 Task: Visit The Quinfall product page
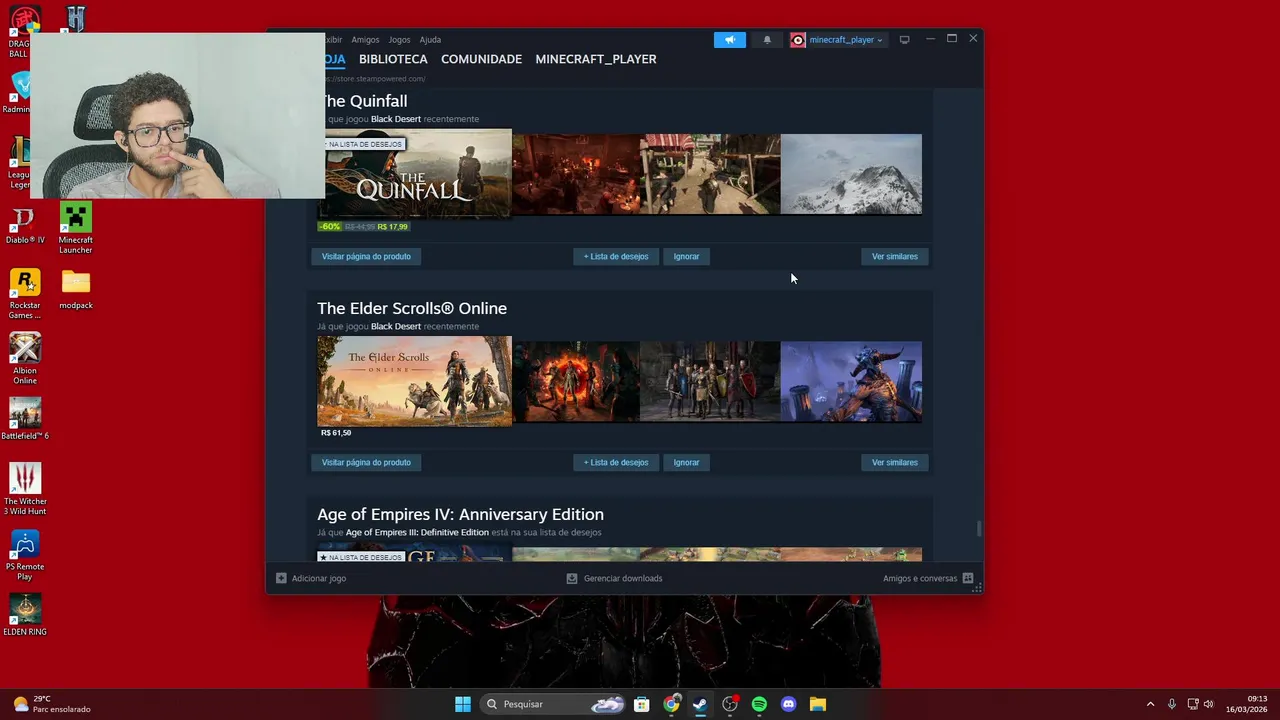(x=366, y=256)
